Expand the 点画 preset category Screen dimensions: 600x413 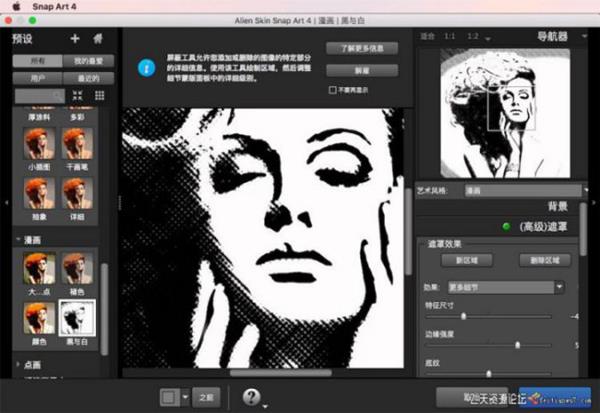[x=19, y=365]
